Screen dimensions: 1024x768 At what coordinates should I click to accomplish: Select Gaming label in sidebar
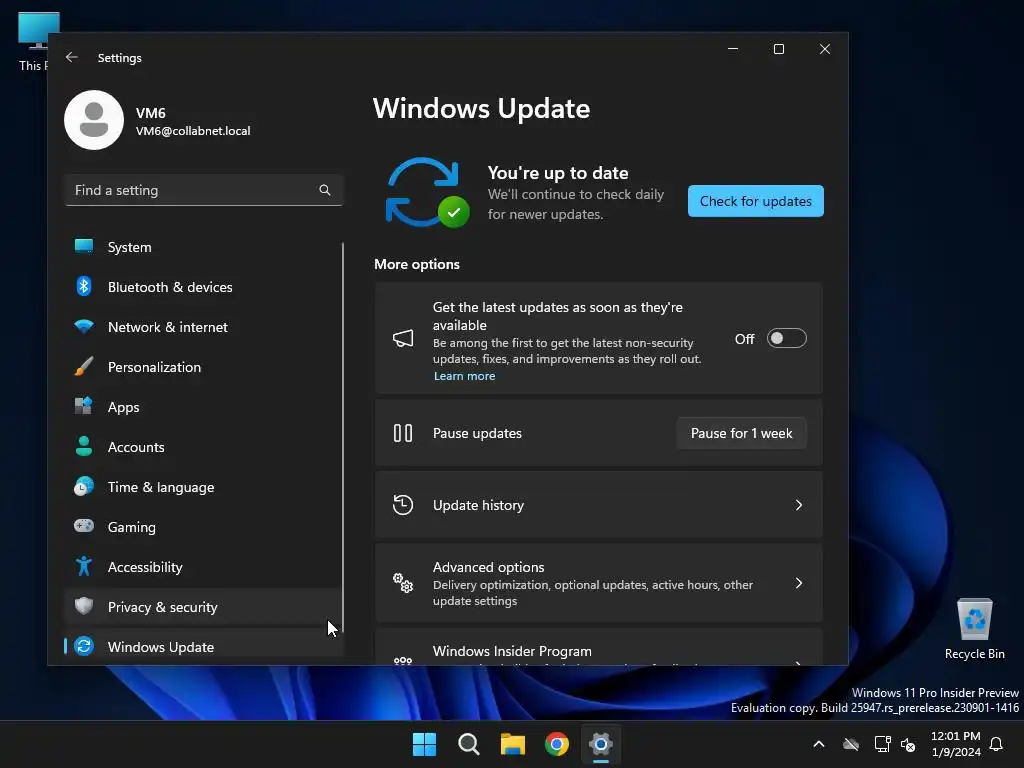(131, 527)
